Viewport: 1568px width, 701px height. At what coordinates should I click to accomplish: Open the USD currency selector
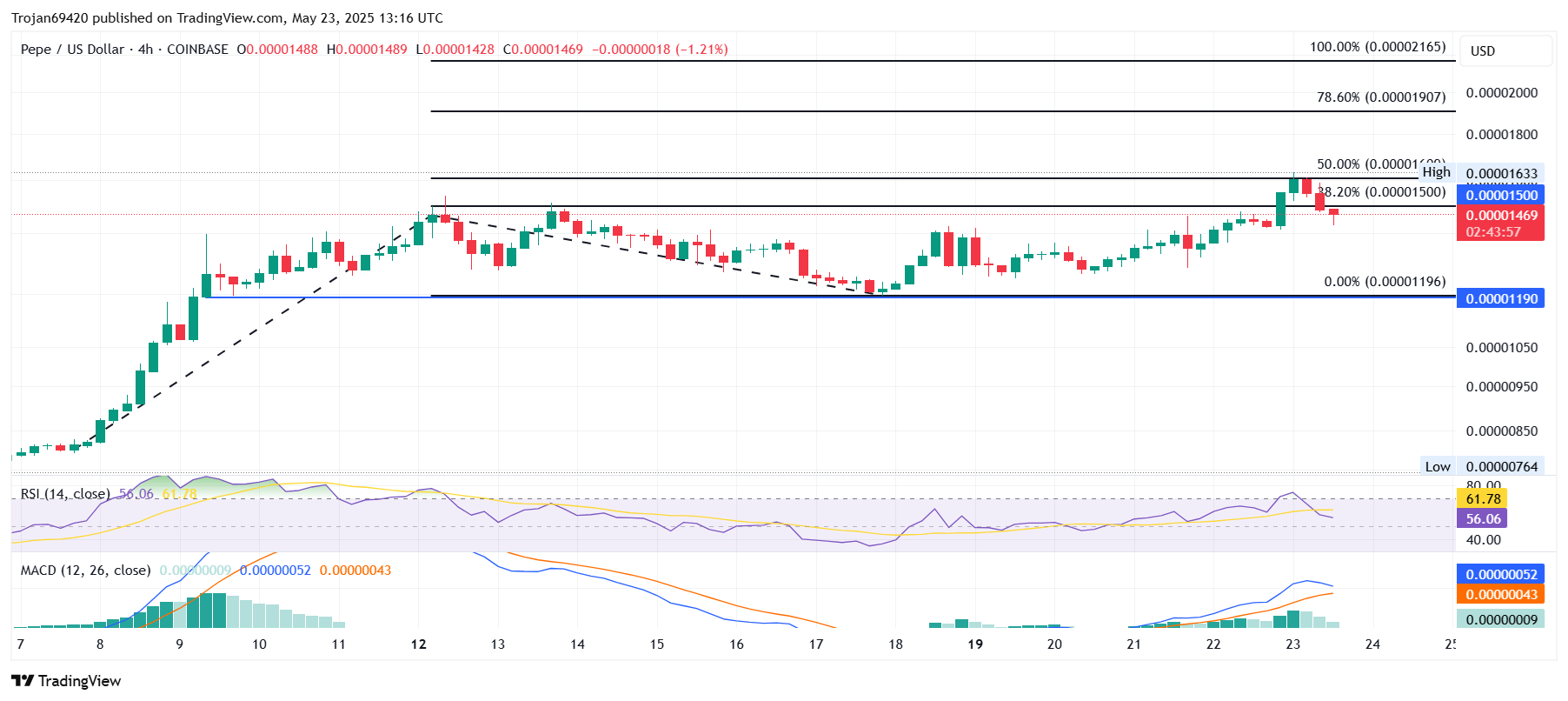[1505, 50]
